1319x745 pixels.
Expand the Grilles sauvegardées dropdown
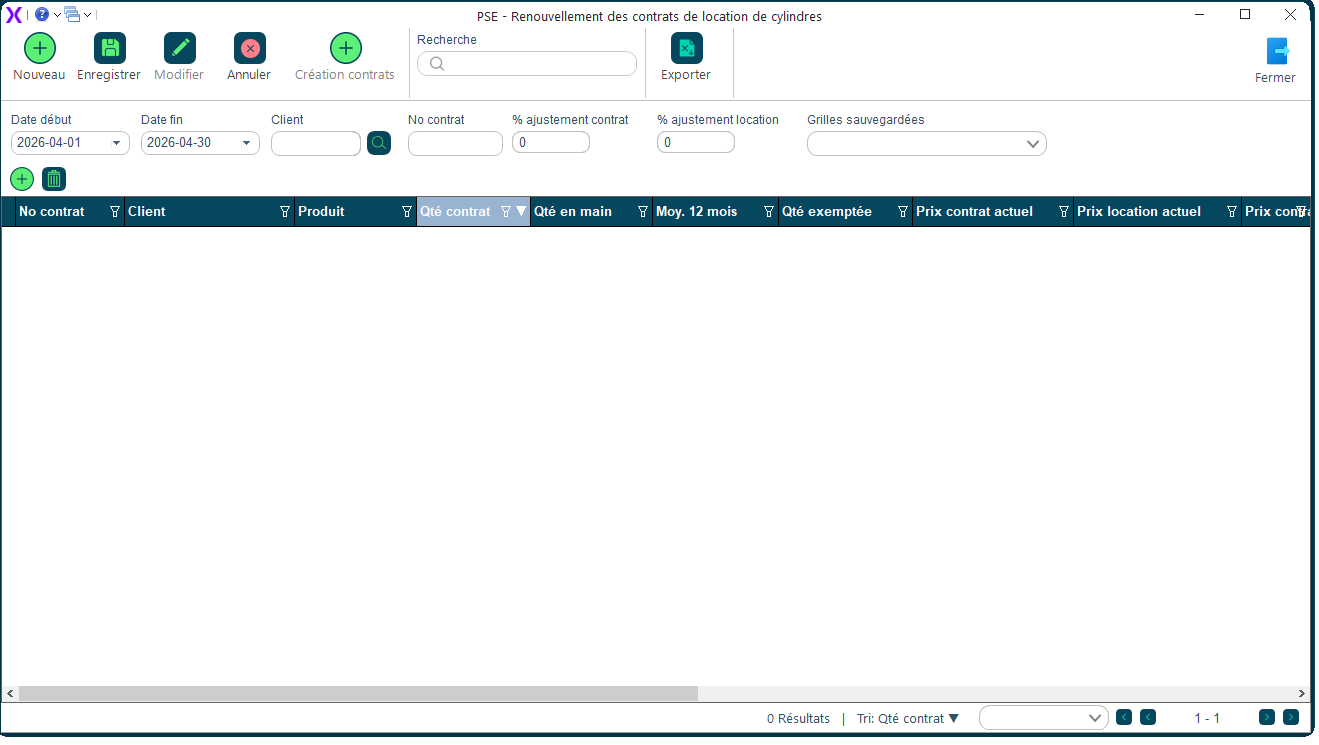1033,144
